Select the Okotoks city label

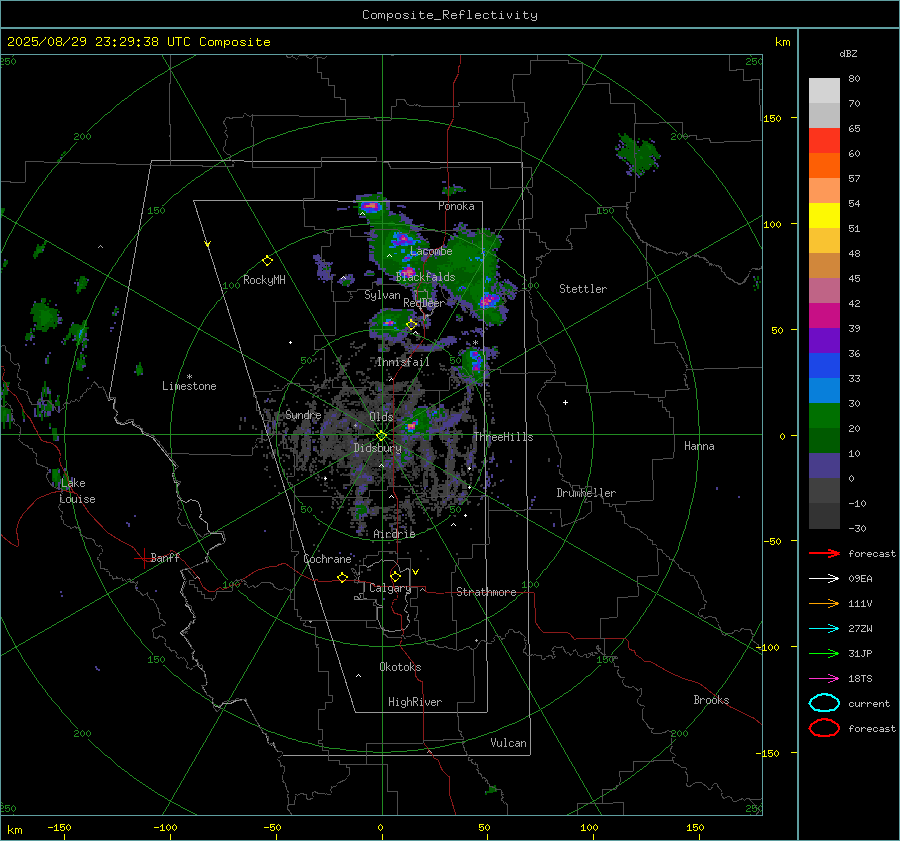tap(400, 667)
